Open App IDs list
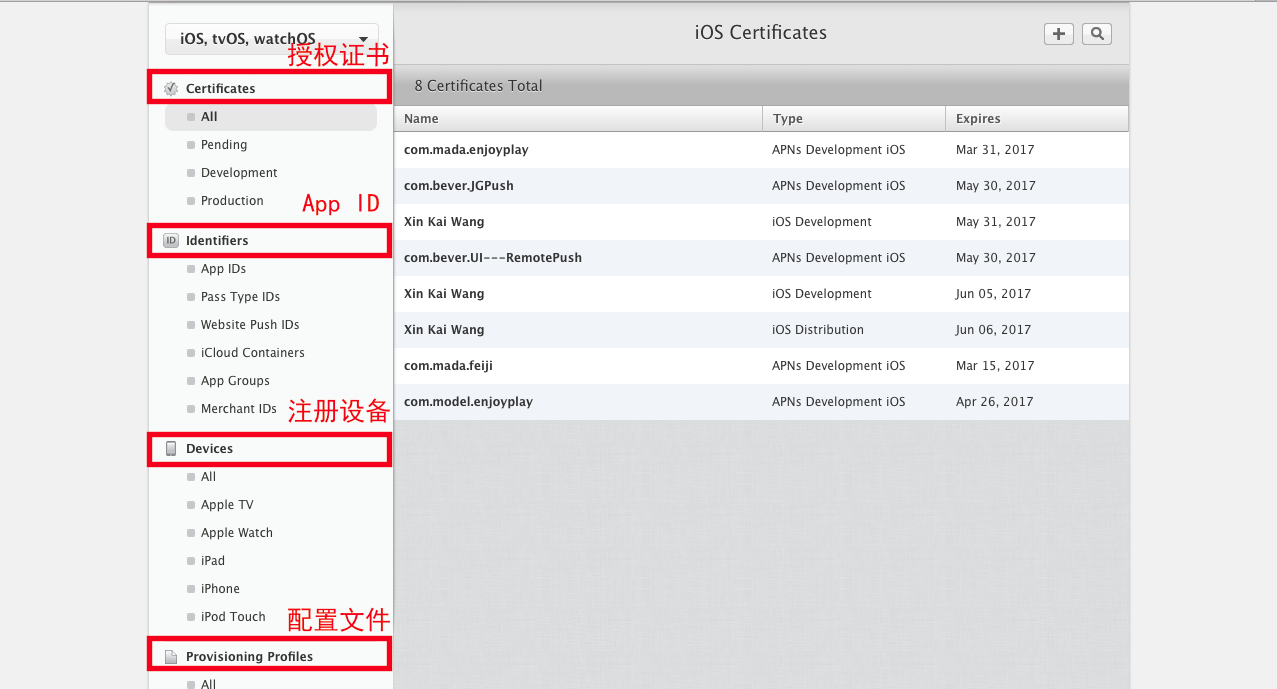 [223, 269]
